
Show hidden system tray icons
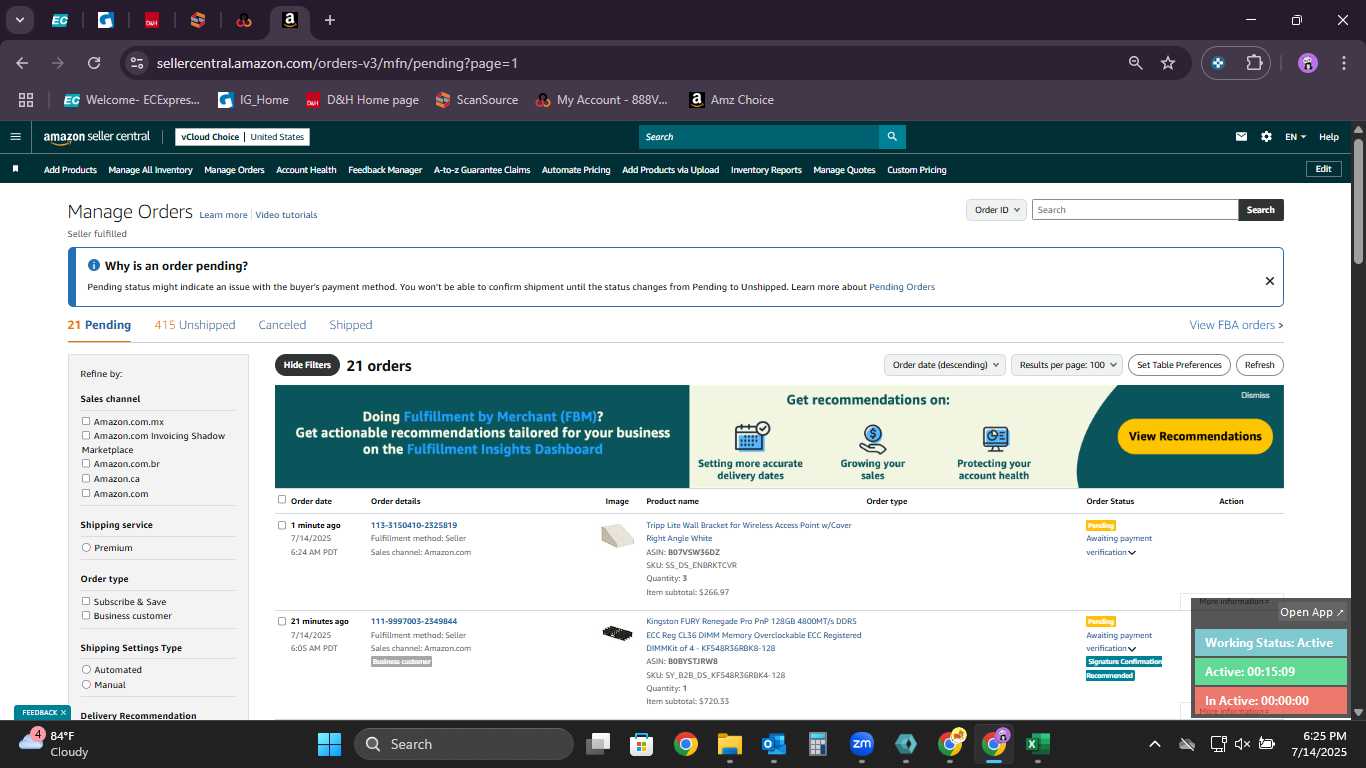click(x=1154, y=744)
